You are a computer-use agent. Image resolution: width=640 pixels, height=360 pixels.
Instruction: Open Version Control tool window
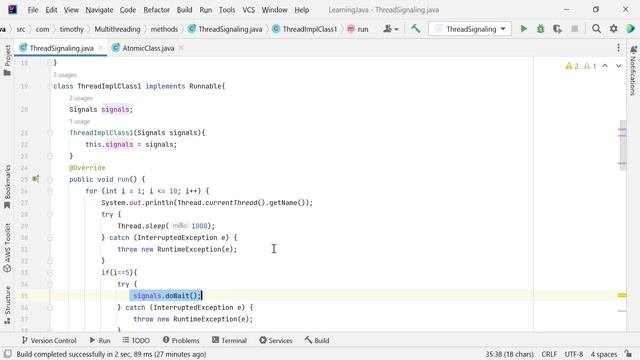[49, 340]
